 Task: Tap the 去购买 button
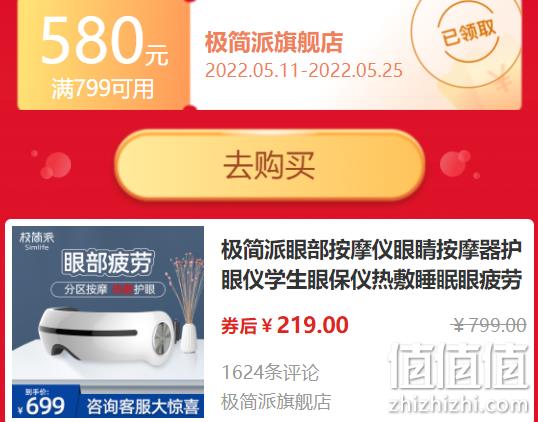click(x=270, y=165)
